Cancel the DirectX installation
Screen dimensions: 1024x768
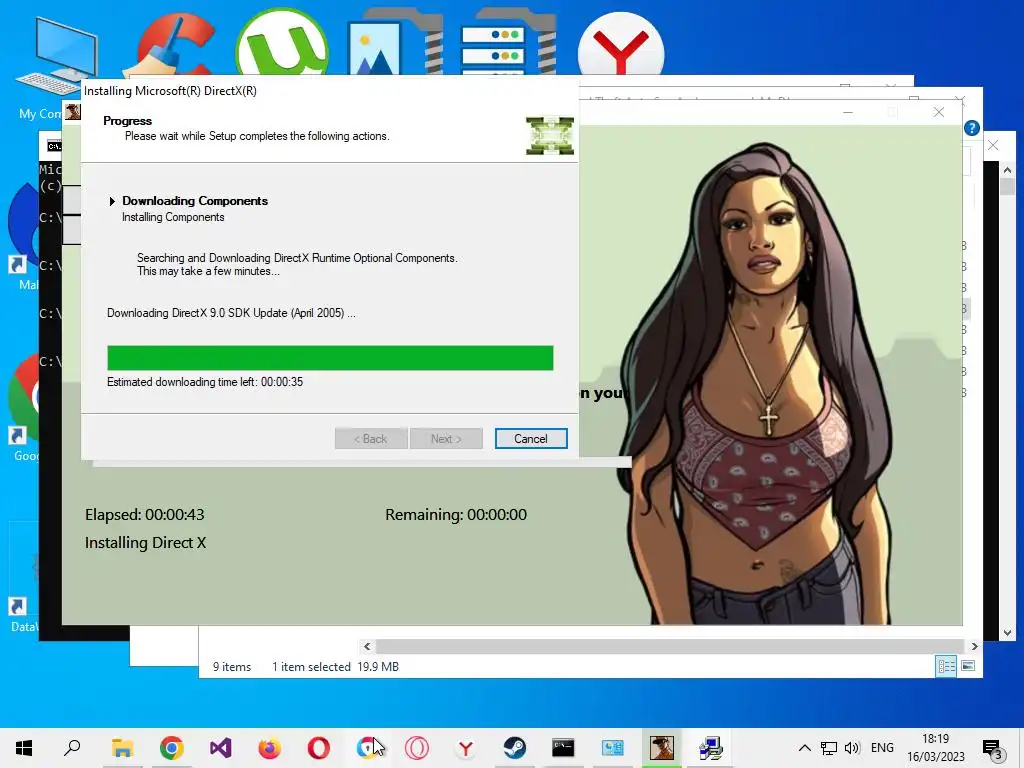click(531, 439)
